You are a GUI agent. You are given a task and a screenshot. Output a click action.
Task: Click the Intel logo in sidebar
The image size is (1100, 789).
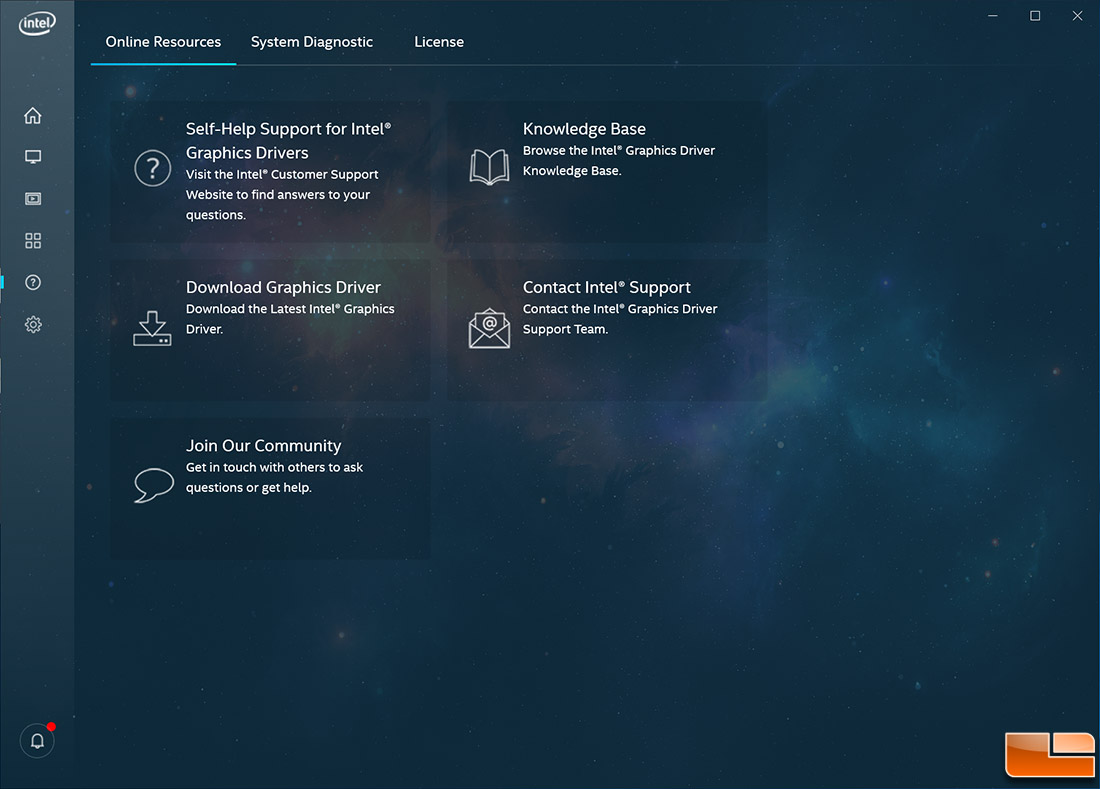(x=37, y=23)
